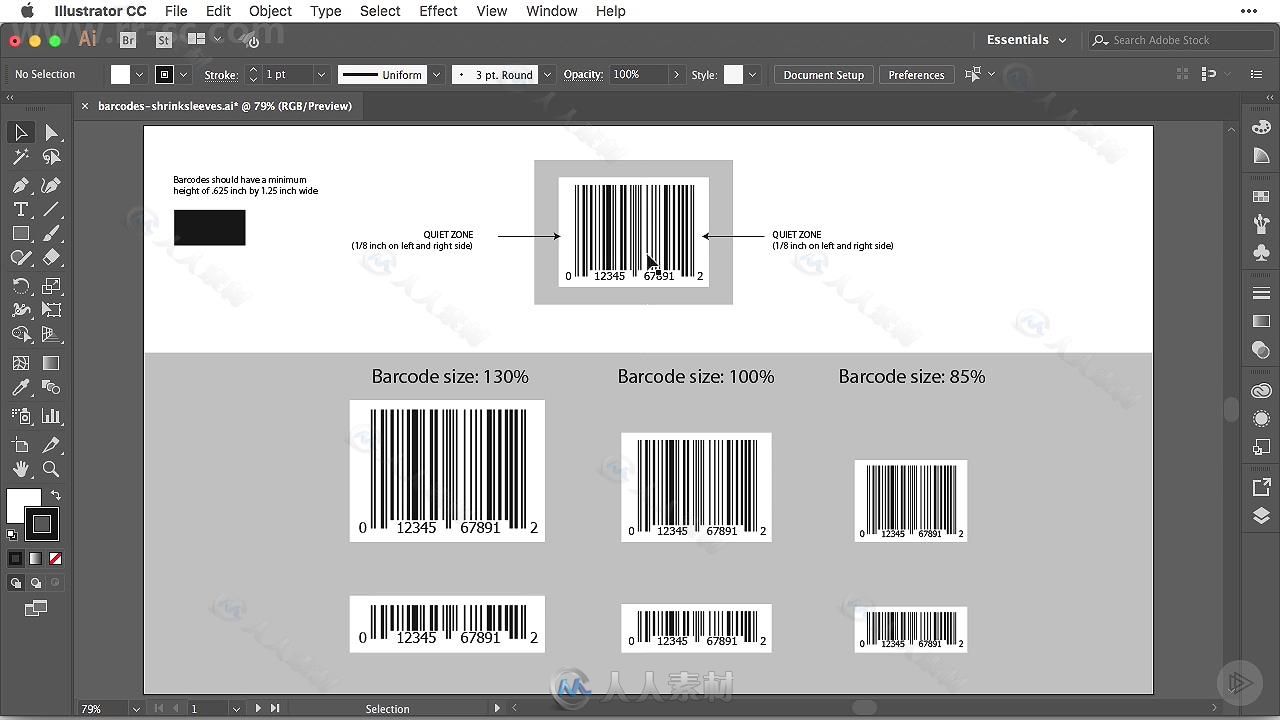
Task: Select the Pen tool
Action: (x=21, y=185)
